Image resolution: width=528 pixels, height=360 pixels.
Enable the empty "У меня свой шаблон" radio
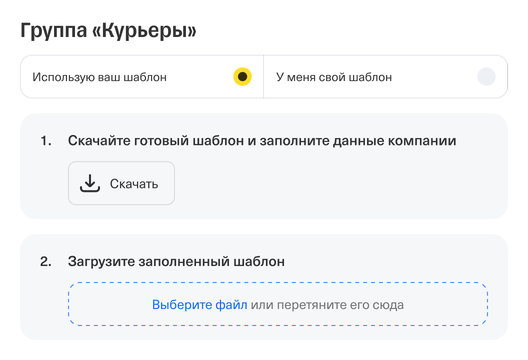tap(486, 77)
